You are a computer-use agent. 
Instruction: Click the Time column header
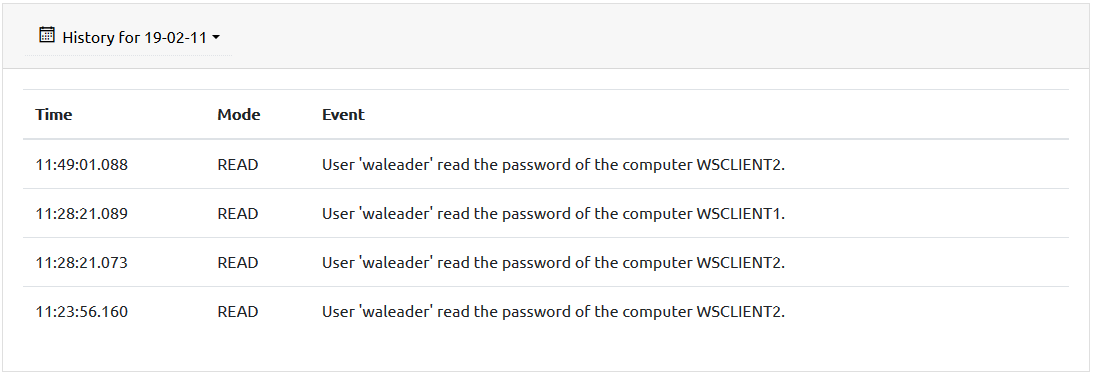coord(54,114)
